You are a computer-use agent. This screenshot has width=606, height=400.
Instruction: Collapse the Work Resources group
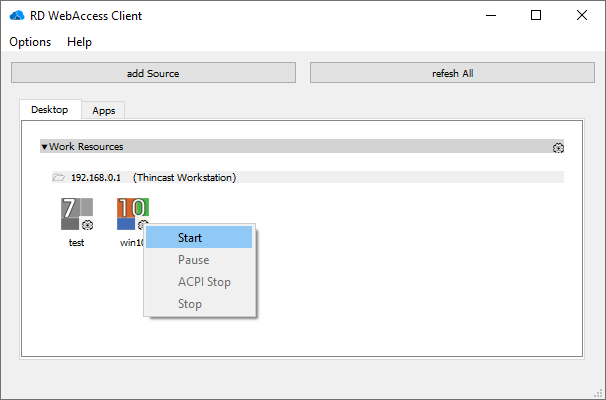(44, 147)
